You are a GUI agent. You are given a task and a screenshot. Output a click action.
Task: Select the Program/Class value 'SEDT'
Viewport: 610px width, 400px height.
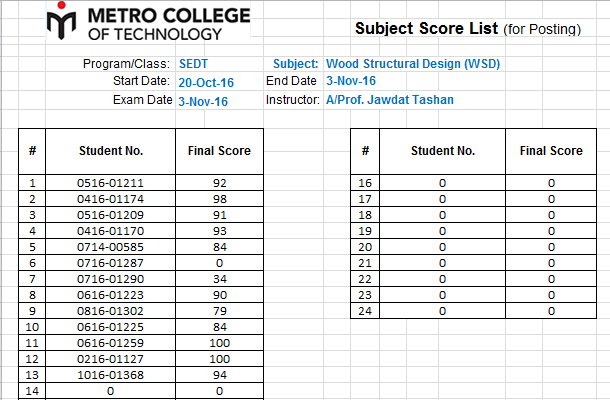tap(193, 64)
